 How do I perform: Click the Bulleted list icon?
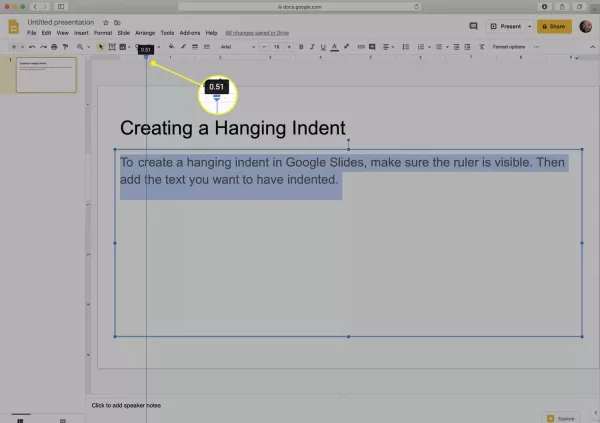pyautogui.click(x=439, y=47)
